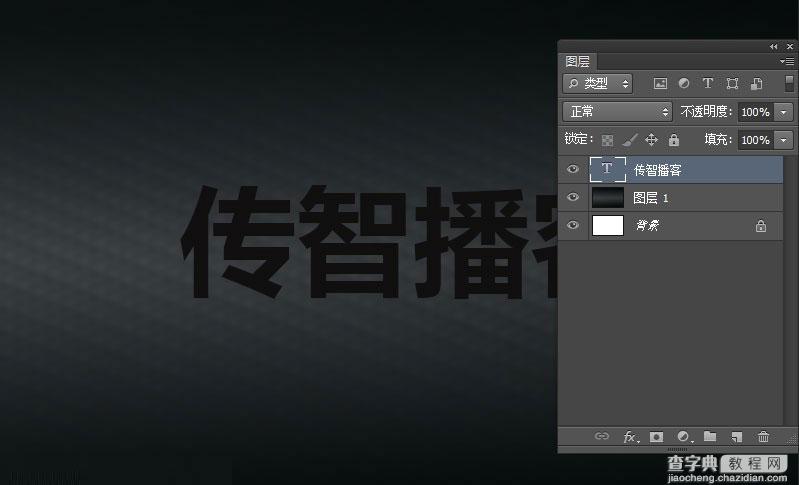Hide the 背景 layer
This screenshot has width=799, height=485.
pyautogui.click(x=573, y=225)
